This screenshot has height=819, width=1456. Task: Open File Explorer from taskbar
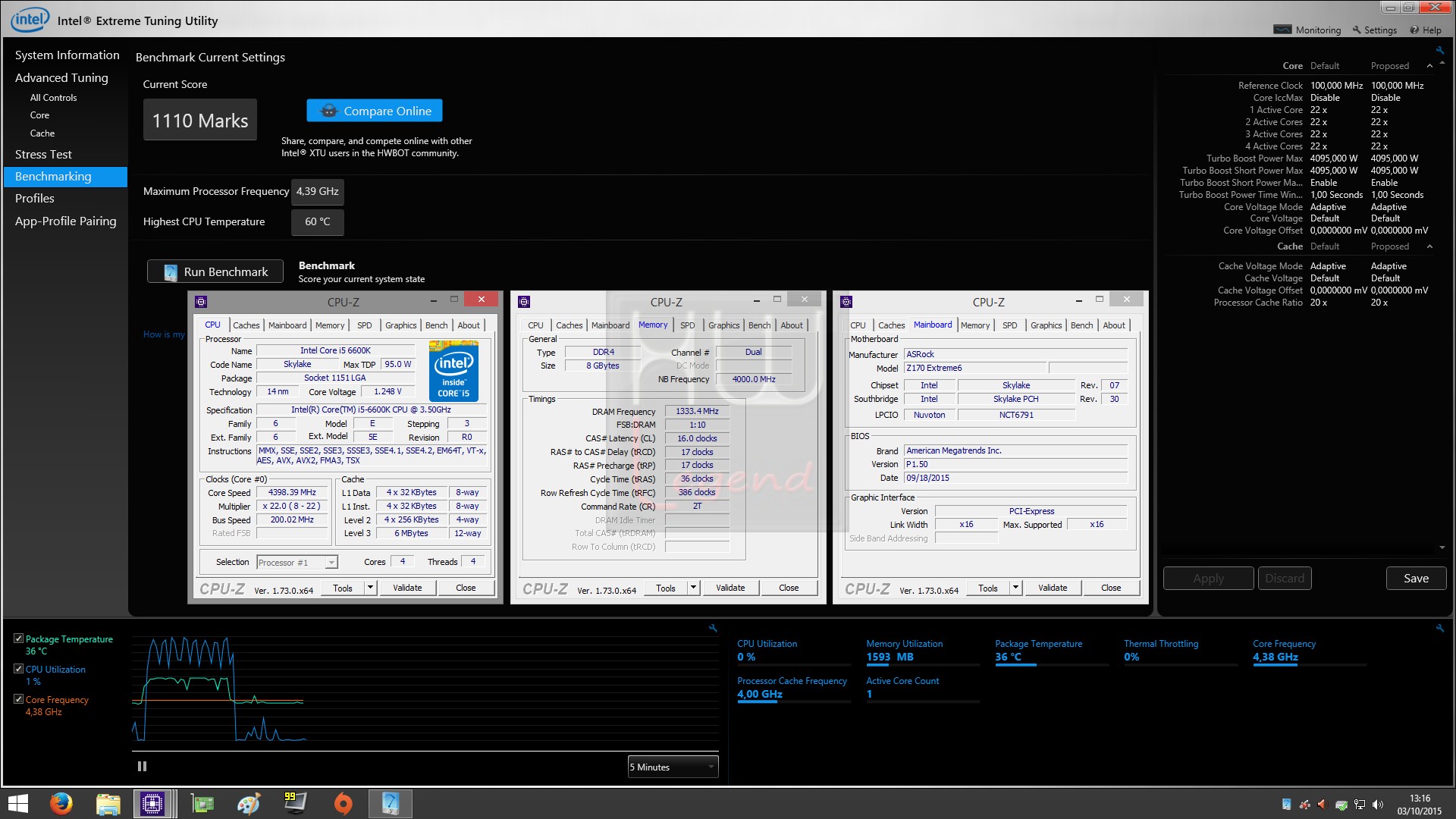pos(108,804)
